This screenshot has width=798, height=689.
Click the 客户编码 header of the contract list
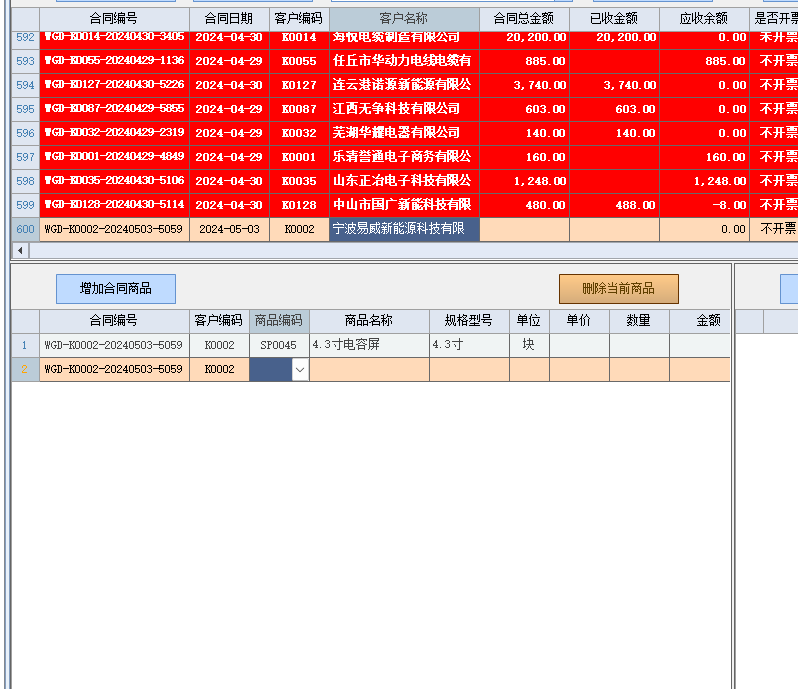[x=299, y=19]
